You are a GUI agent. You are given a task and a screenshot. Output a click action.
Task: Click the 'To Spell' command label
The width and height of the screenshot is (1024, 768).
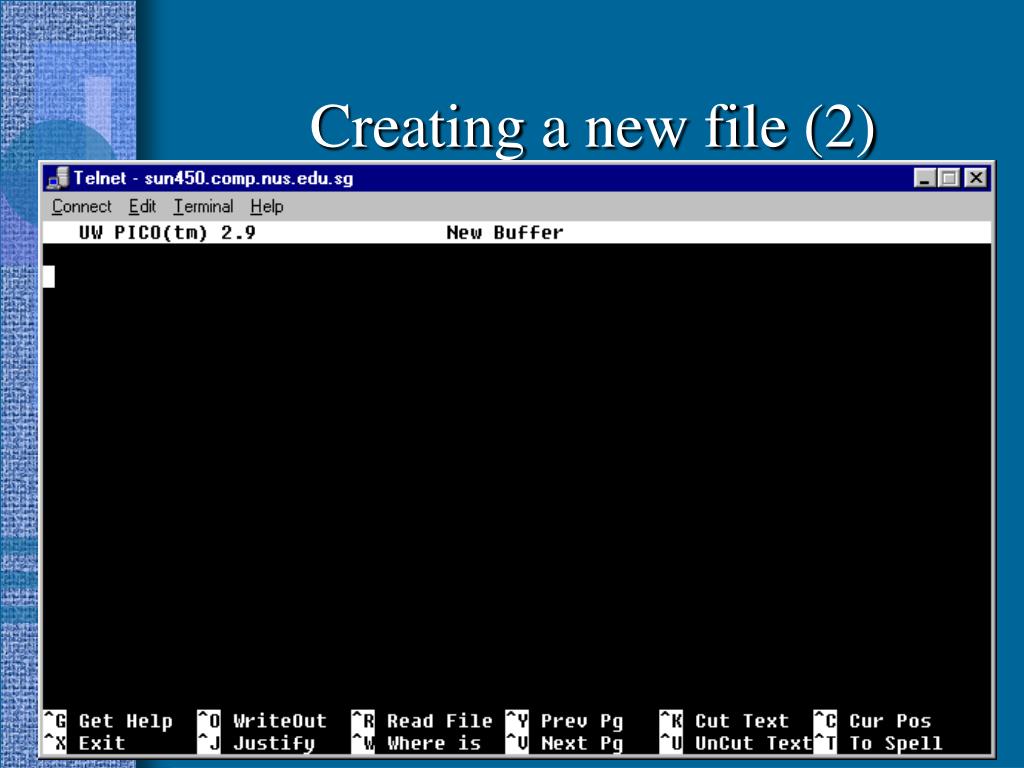click(x=896, y=743)
